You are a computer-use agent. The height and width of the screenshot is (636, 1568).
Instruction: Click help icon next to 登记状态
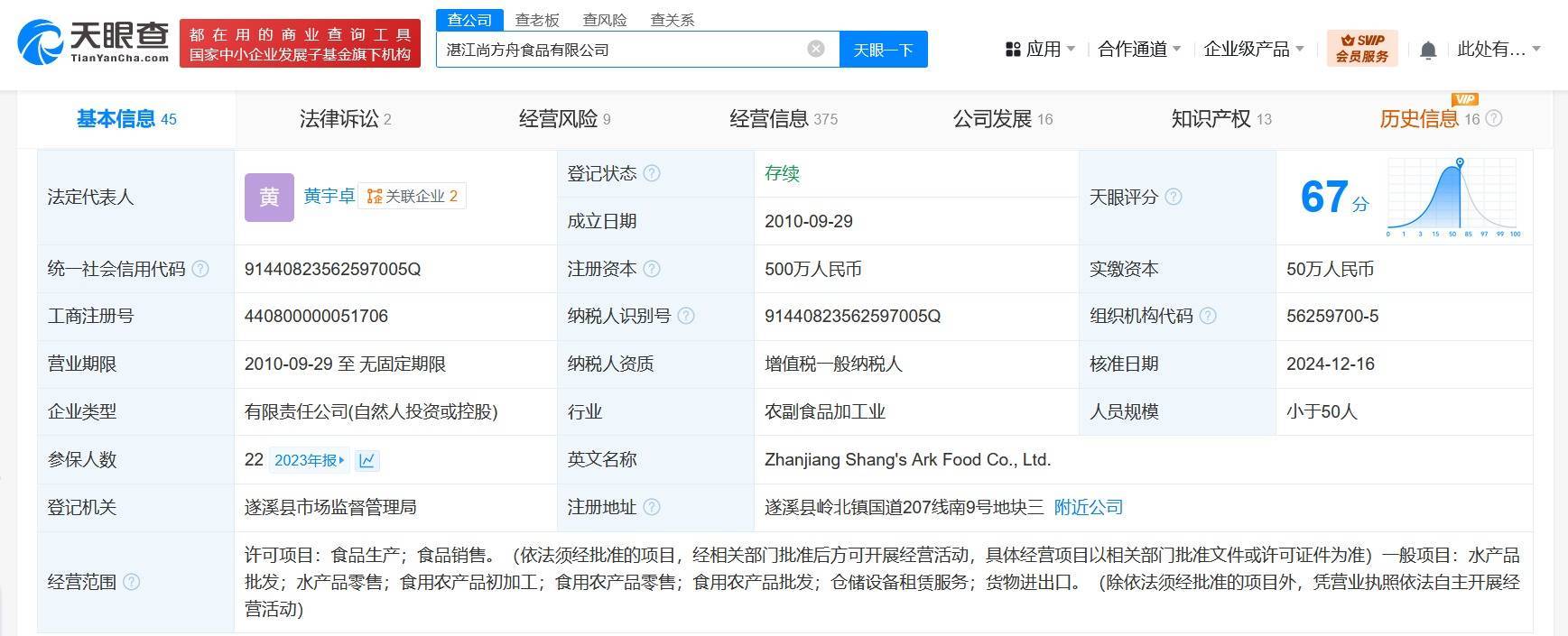652,173
